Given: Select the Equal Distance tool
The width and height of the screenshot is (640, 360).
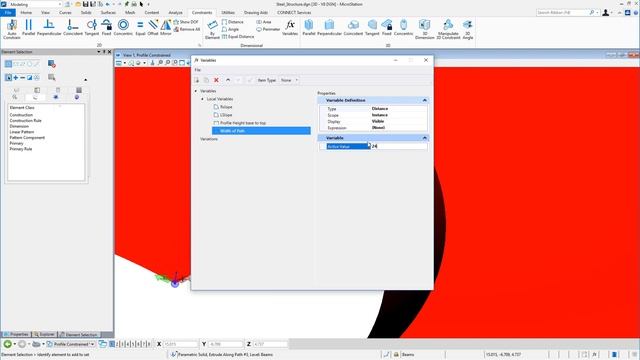Looking at the screenshot, I should [238, 37].
